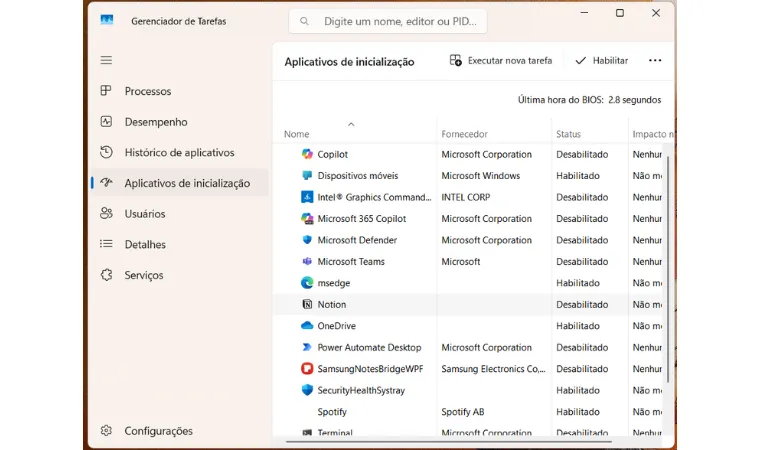Click the OneDrive cloud icon
The height and width of the screenshot is (450, 760).
click(x=307, y=326)
